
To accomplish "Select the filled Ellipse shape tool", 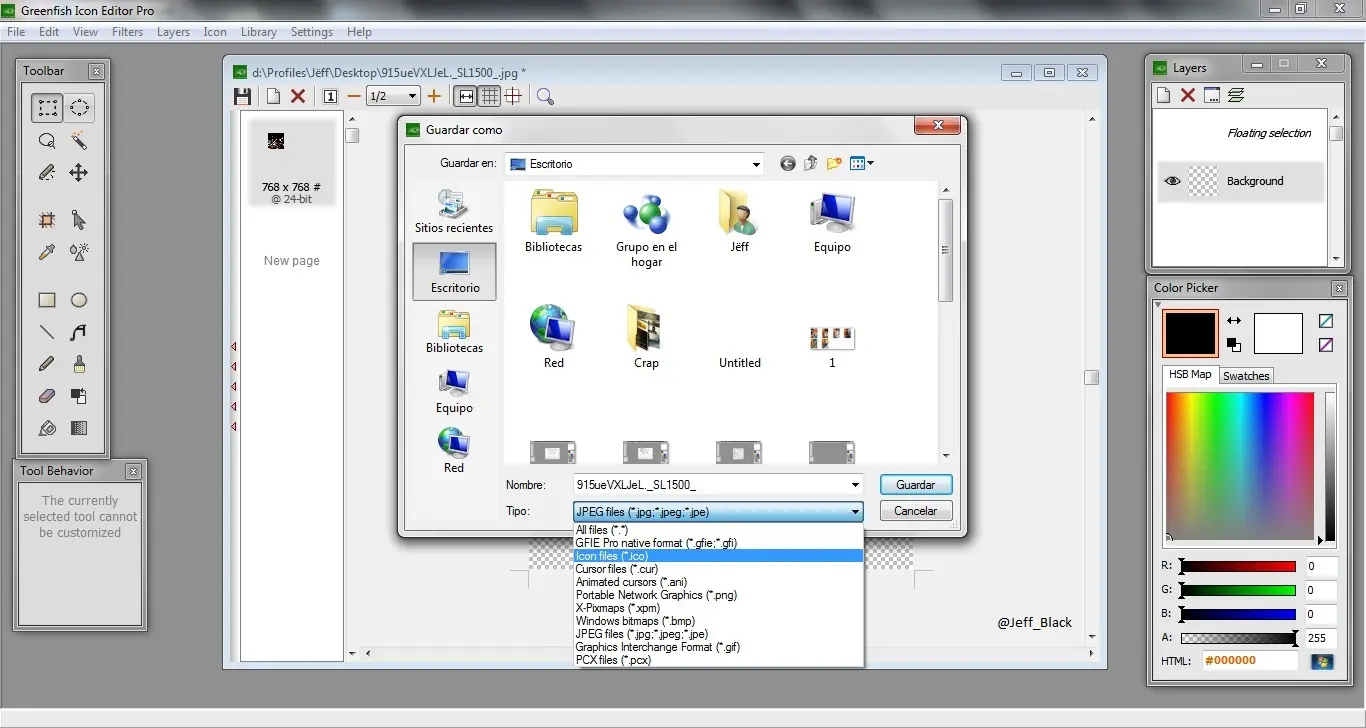I will pos(79,300).
